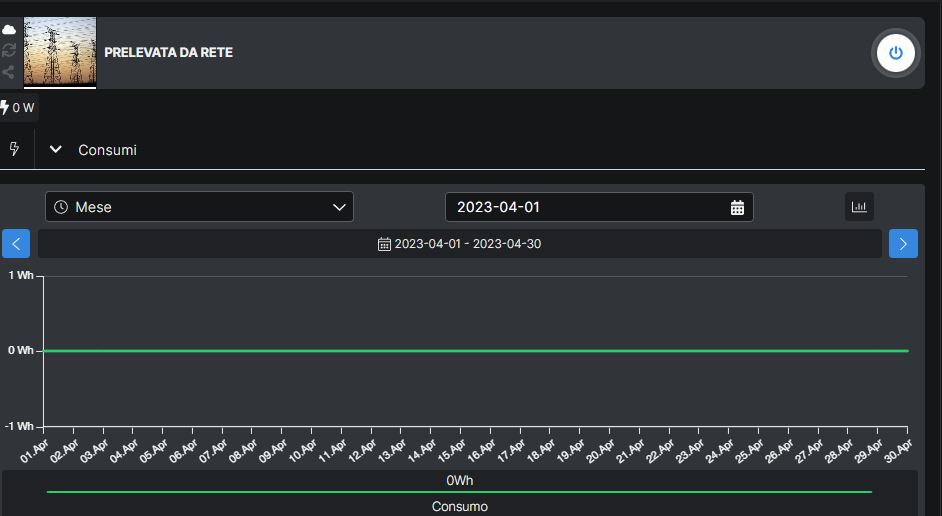This screenshot has height=516, width=942.
Task: Click the clock icon in Mese selector
Action: pyautogui.click(x=61, y=207)
